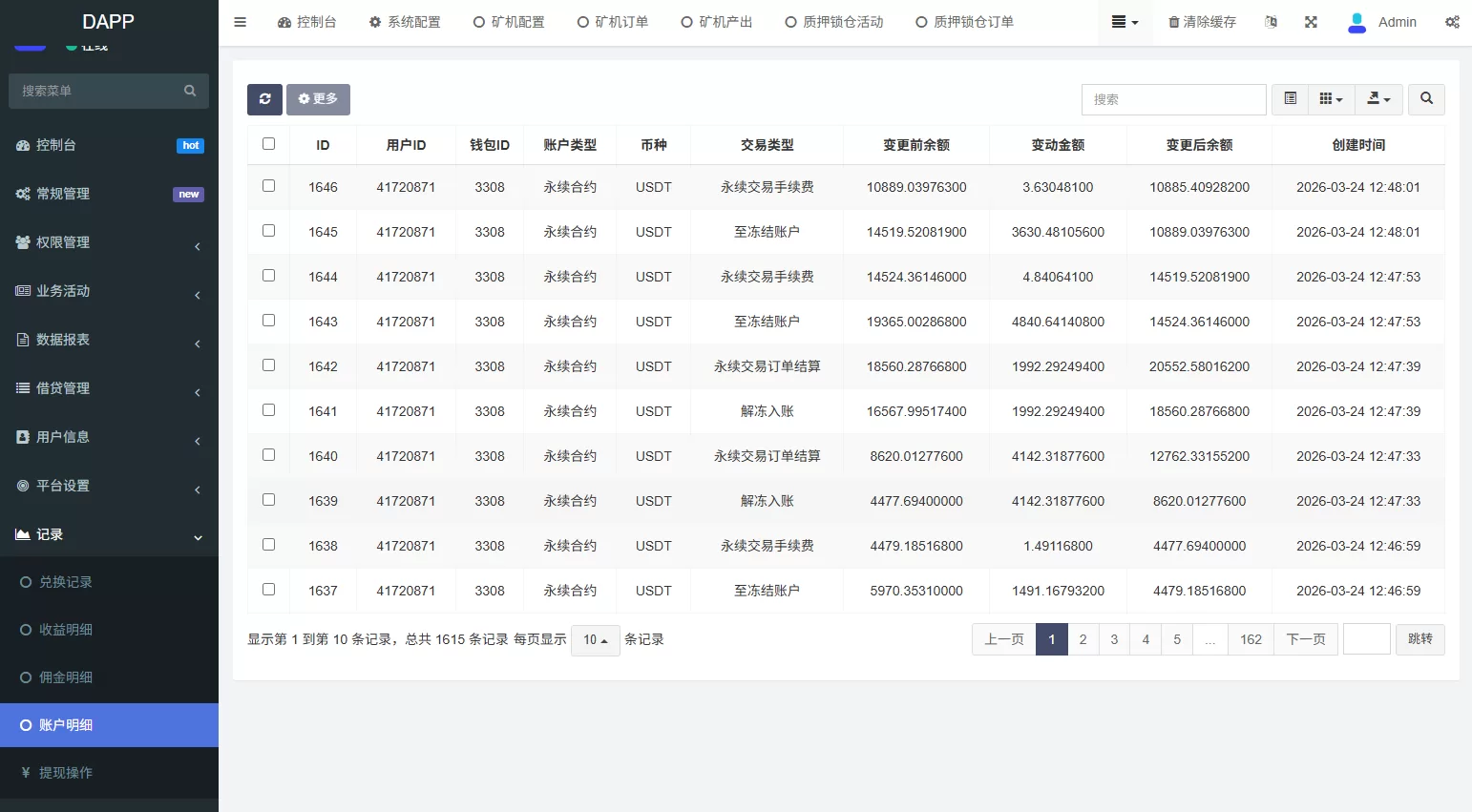Click the detail view list icon above table
Image resolution: width=1472 pixels, height=812 pixels.
click(1290, 99)
